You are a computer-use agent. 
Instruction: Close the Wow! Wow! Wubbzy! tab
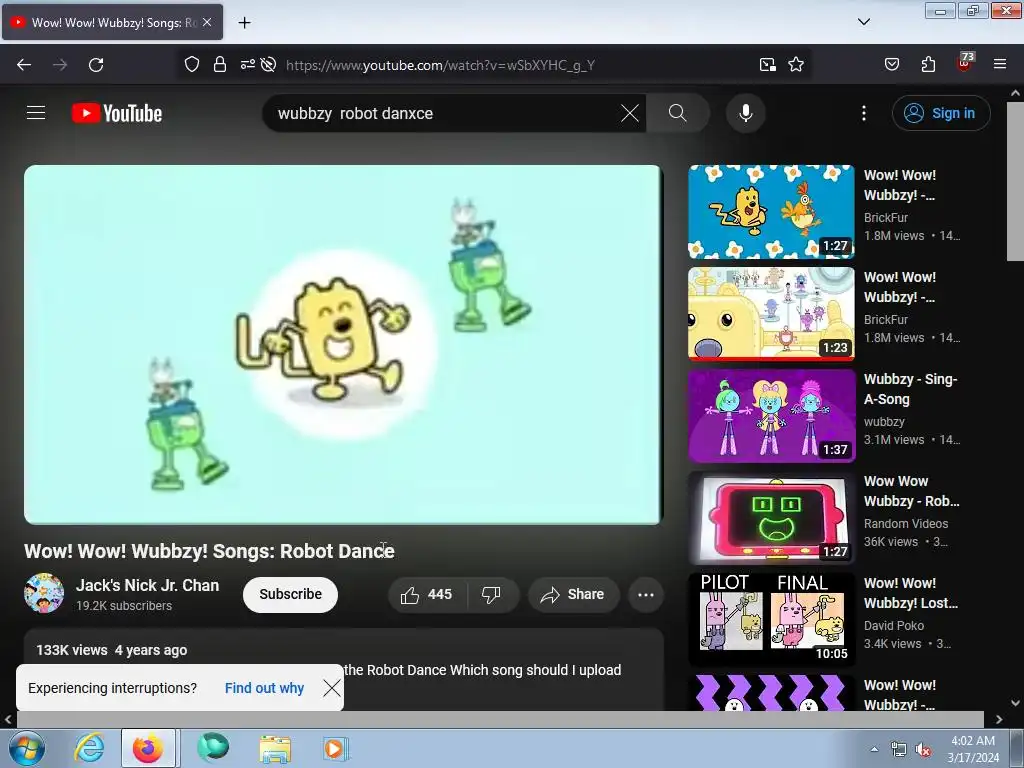pos(207,22)
